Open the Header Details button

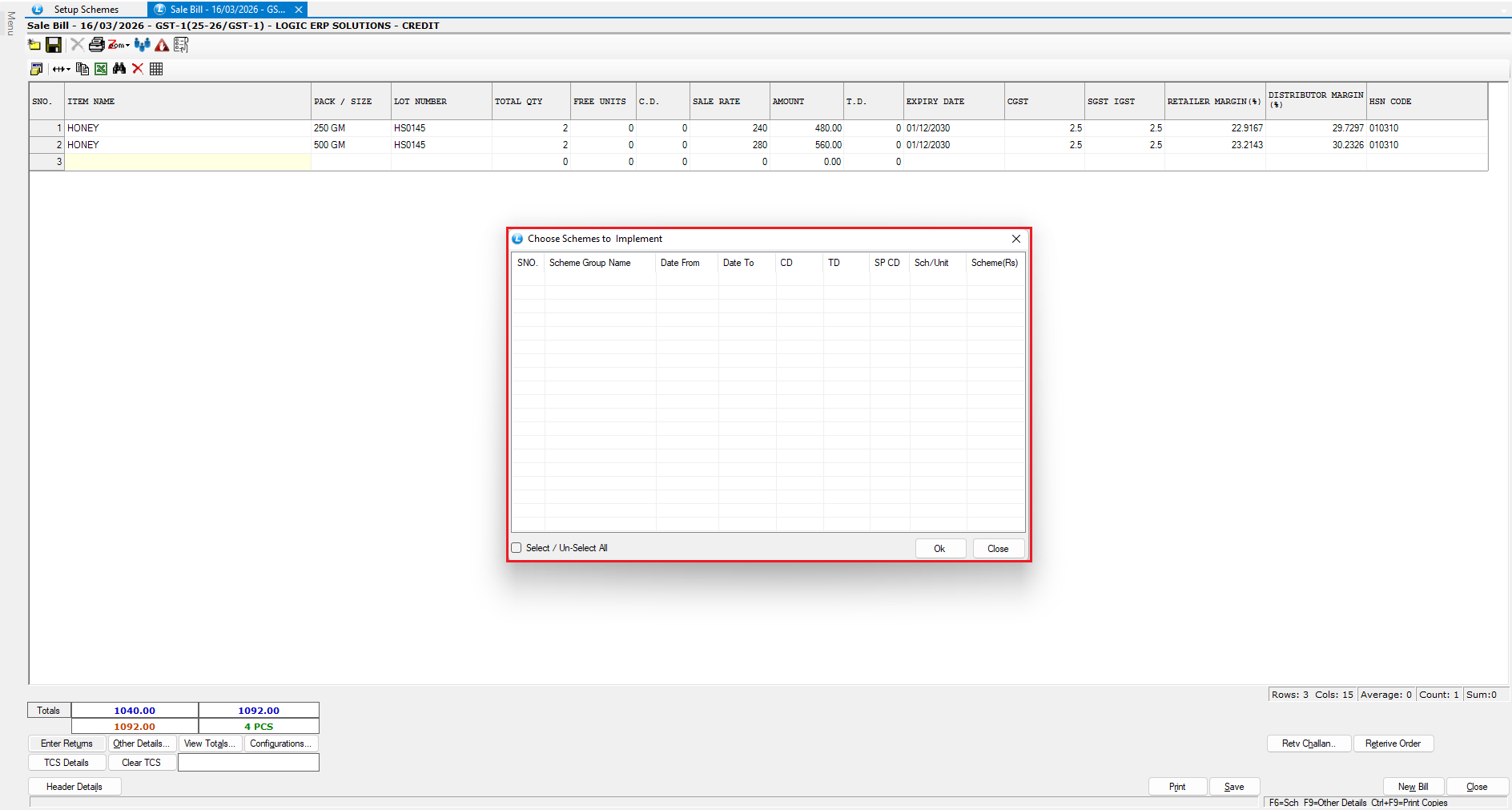(x=74, y=787)
